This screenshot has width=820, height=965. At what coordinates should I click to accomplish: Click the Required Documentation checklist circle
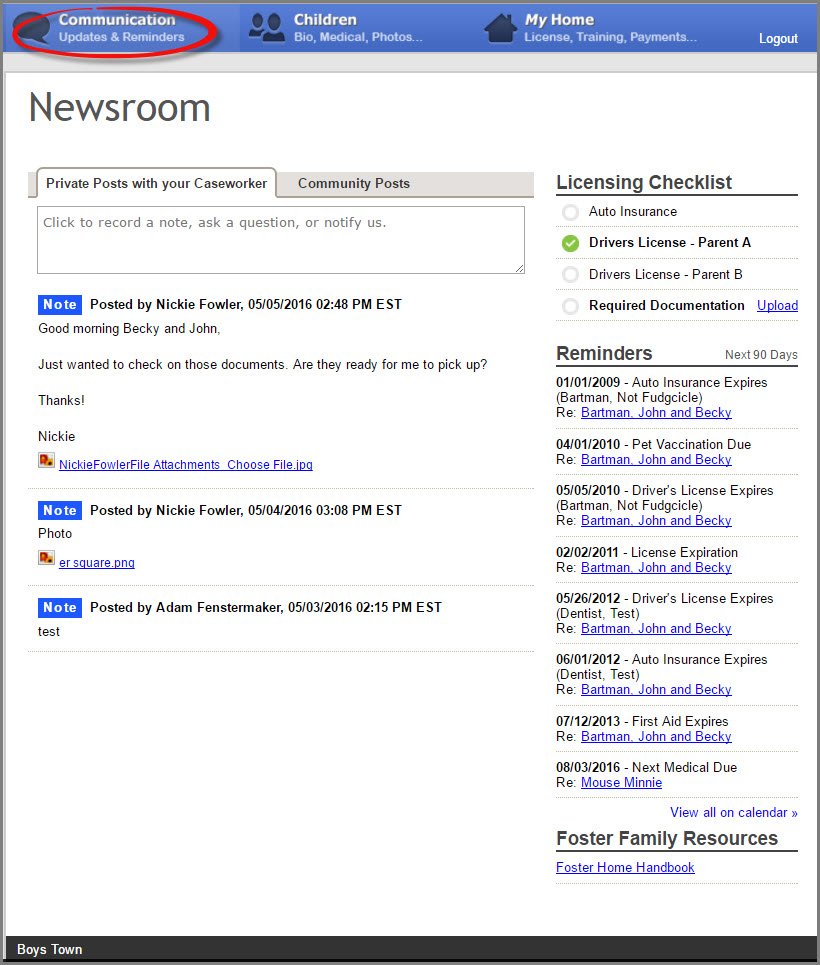click(571, 306)
